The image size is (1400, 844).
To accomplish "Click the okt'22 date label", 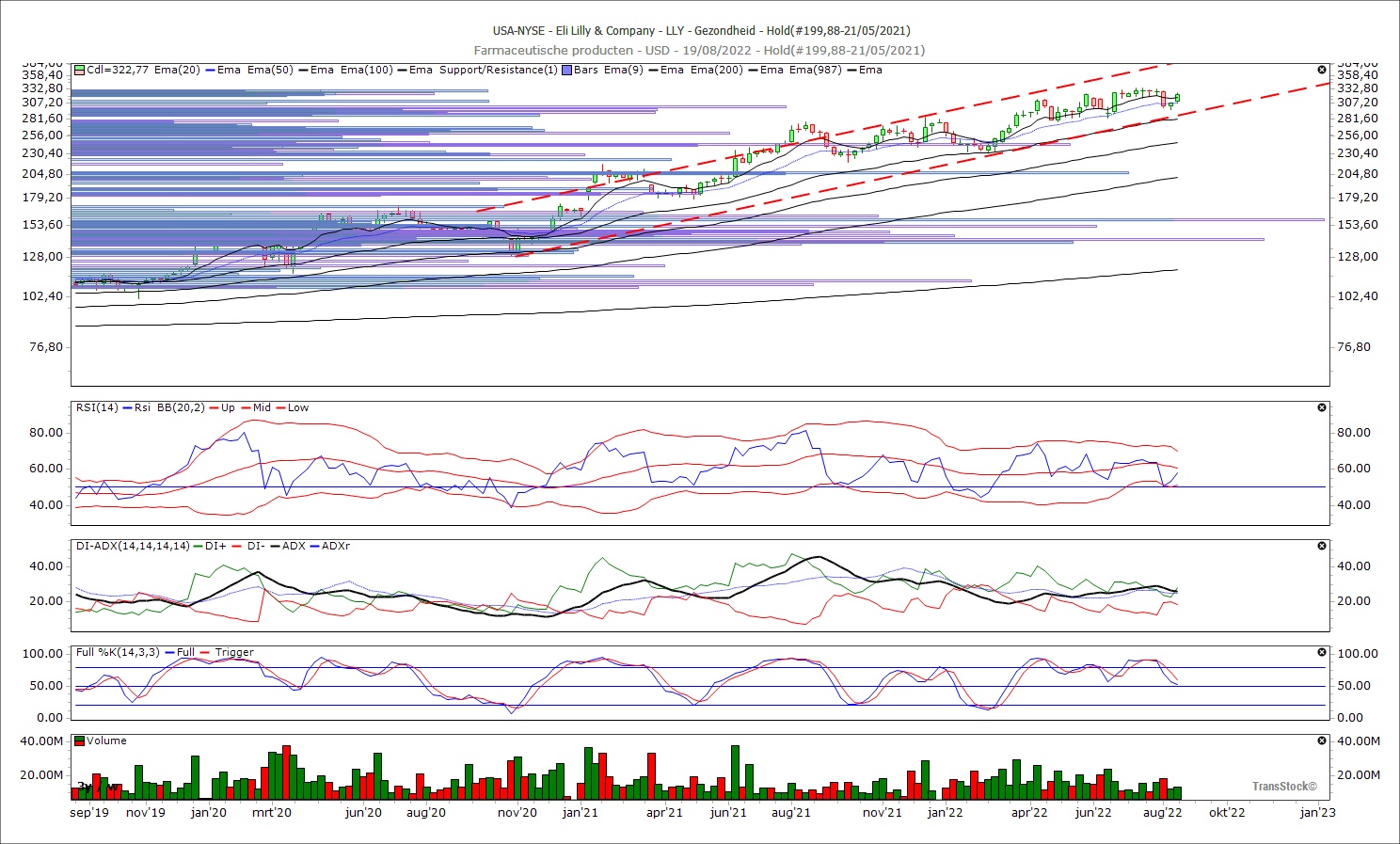I will coord(1227,812).
